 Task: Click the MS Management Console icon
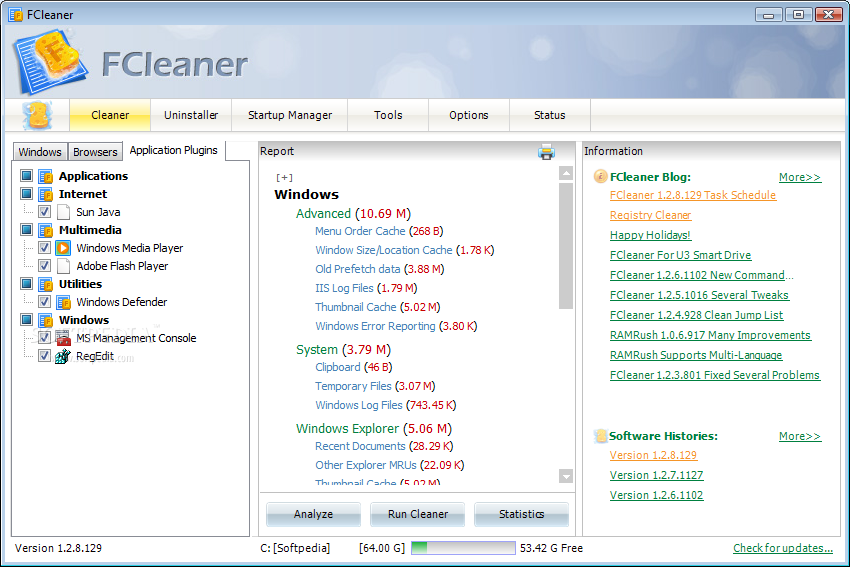pyautogui.click(x=63, y=338)
